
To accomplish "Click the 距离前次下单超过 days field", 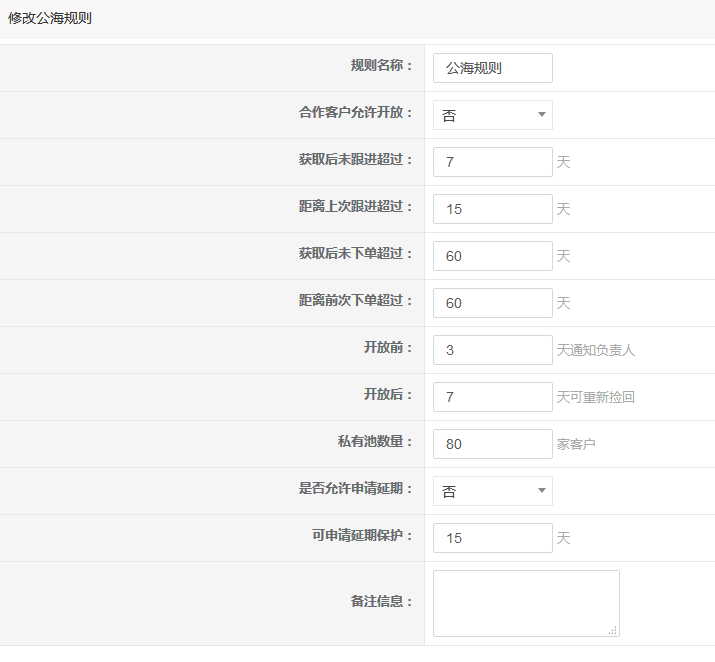I will click(x=492, y=303).
